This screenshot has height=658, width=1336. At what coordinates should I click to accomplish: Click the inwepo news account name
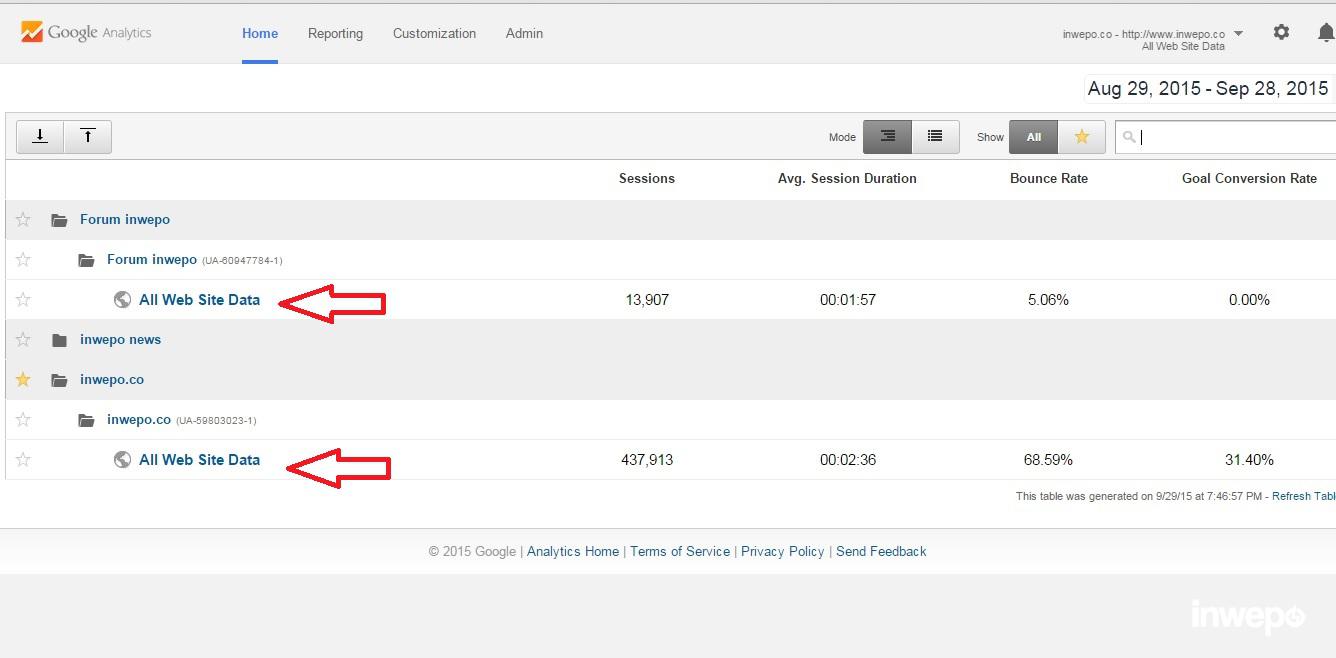click(120, 339)
